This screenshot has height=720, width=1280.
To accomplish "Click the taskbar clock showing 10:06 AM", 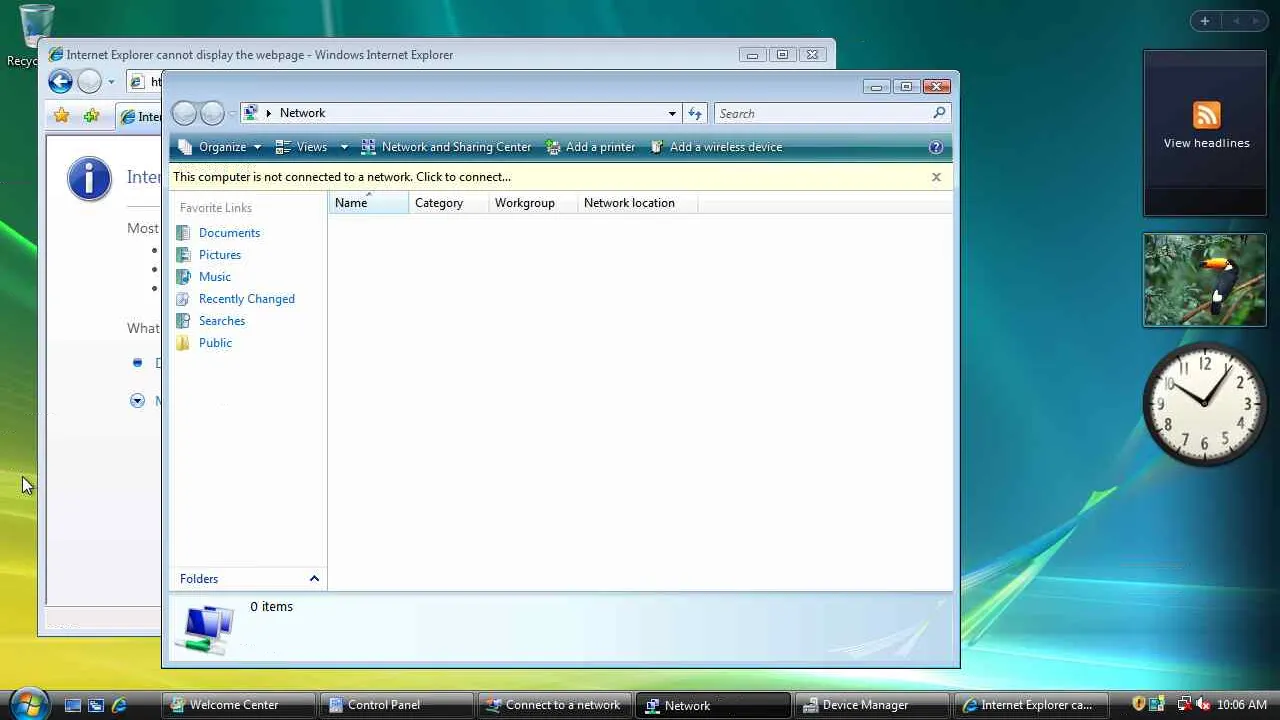I will [1242, 705].
